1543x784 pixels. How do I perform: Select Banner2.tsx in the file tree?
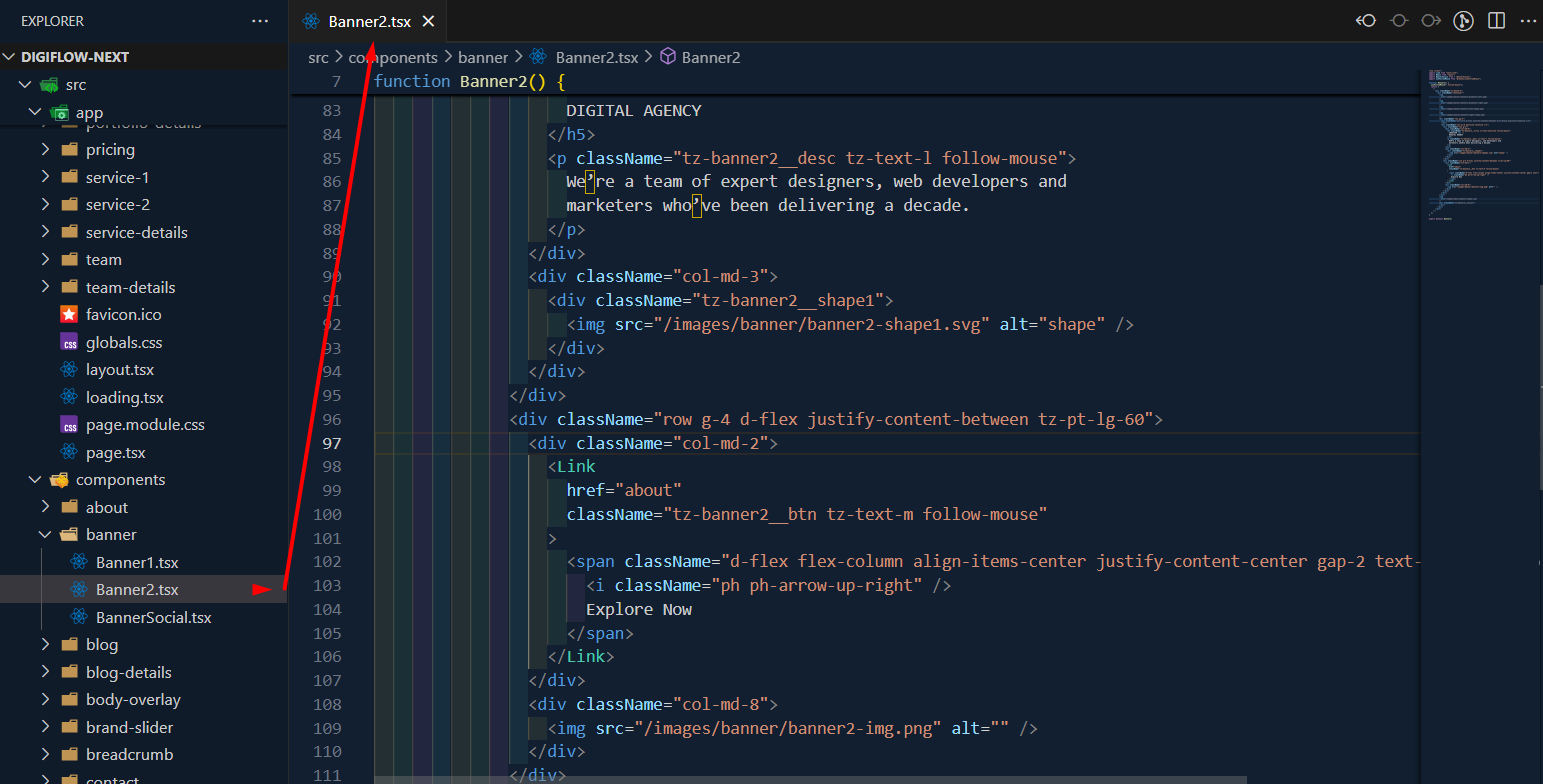pyautogui.click(x=144, y=589)
